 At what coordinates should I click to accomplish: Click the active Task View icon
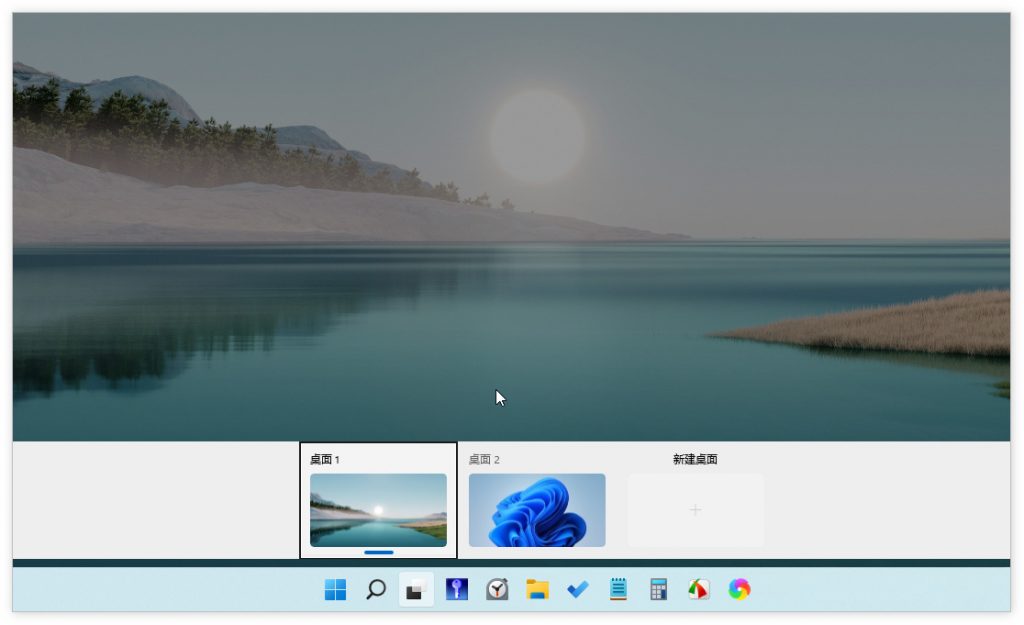tap(415, 590)
